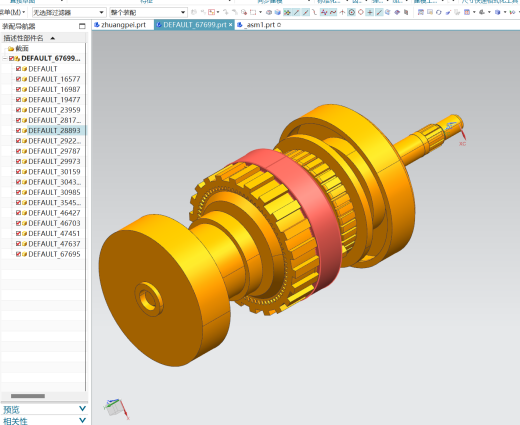Viewport: 520px width, 425px height.
Task: Click the navigator horizontal scrollbar thumb
Action: (28, 396)
